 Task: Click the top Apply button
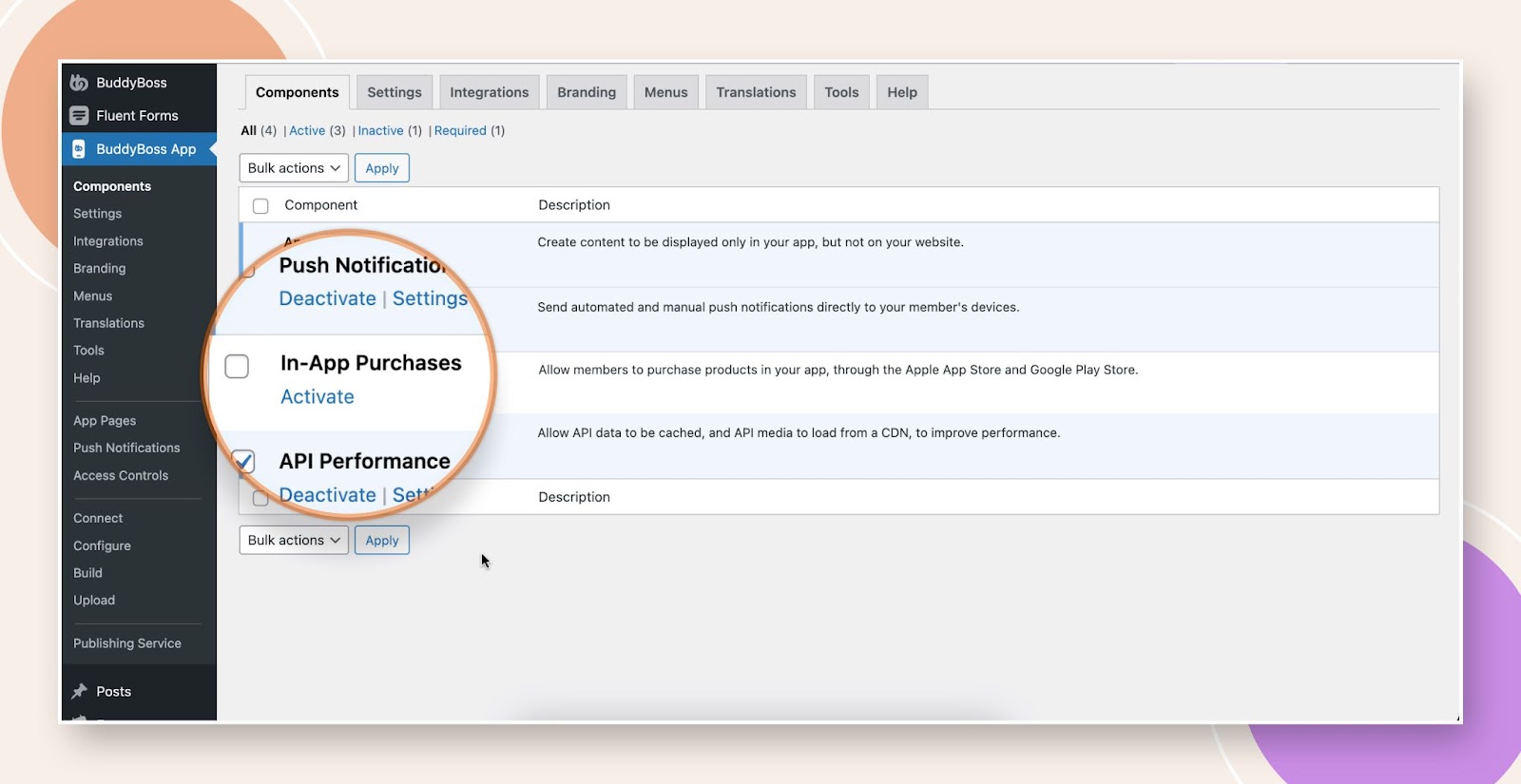pos(382,168)
